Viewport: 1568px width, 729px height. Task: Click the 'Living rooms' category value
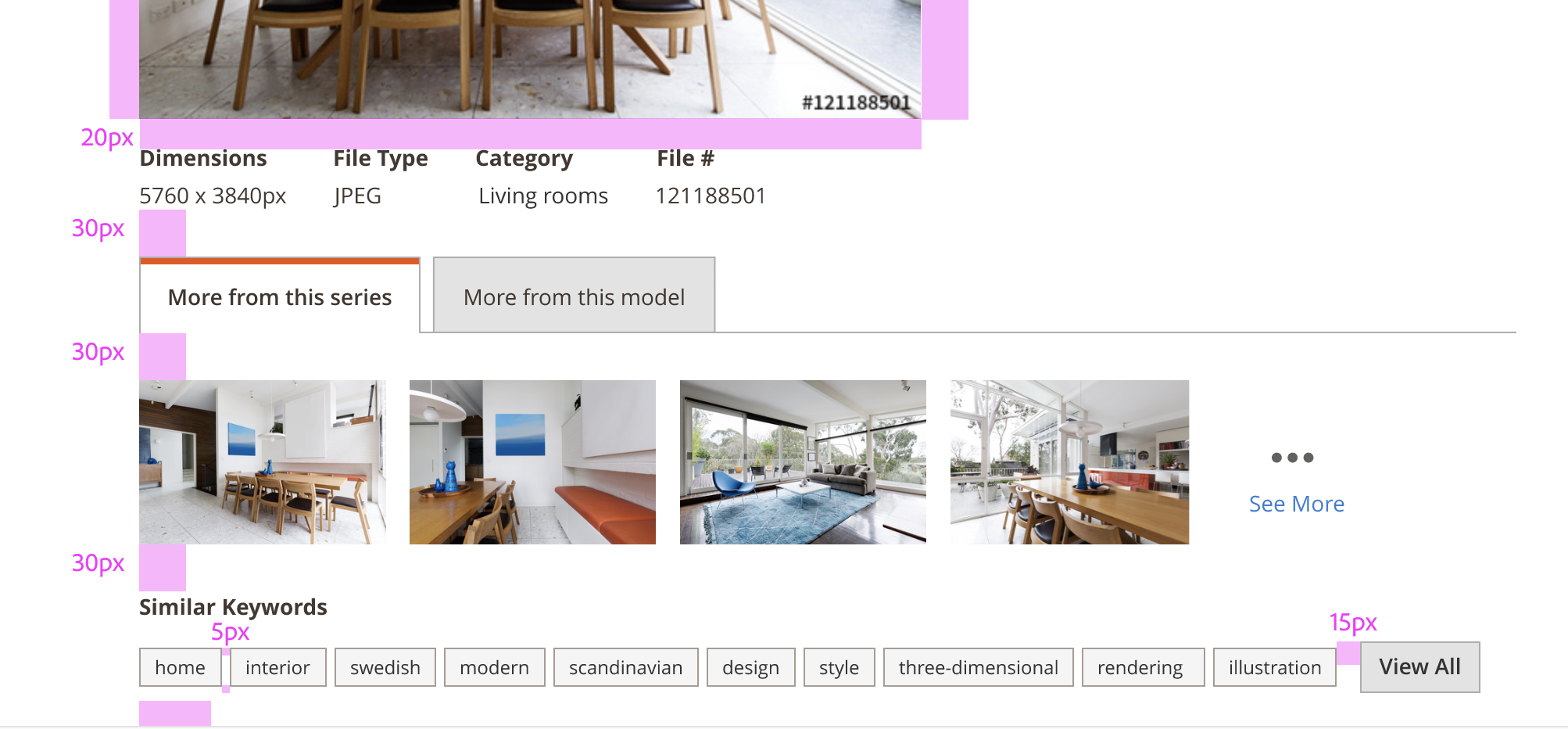point(543,196)
